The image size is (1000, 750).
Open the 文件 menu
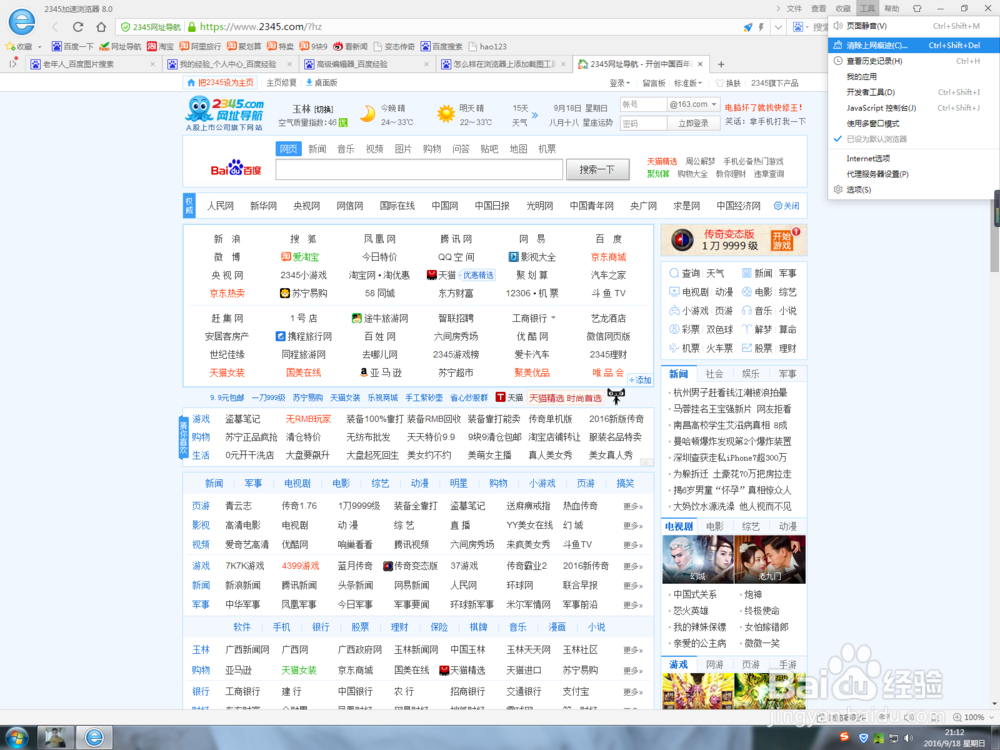pos(794,8)
